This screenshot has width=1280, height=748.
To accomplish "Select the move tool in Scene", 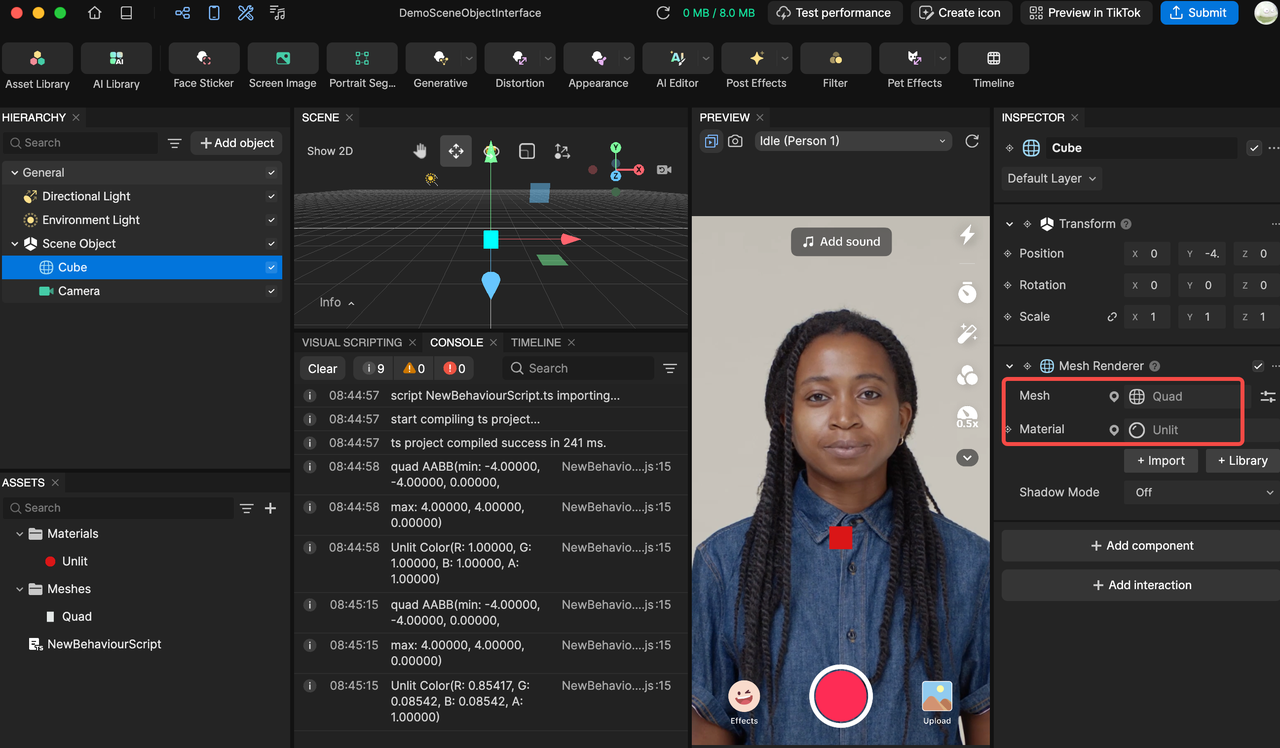I will (456, 151).
